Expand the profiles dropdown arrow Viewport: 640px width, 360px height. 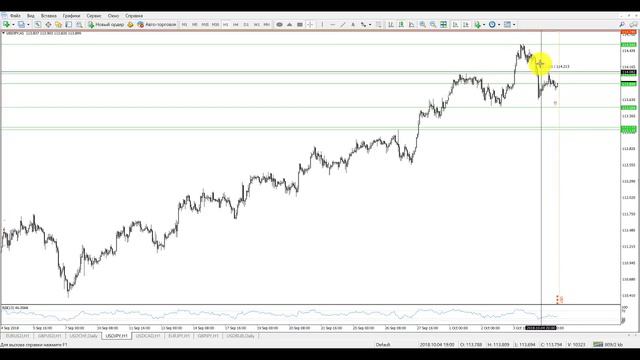coord(28,24)
